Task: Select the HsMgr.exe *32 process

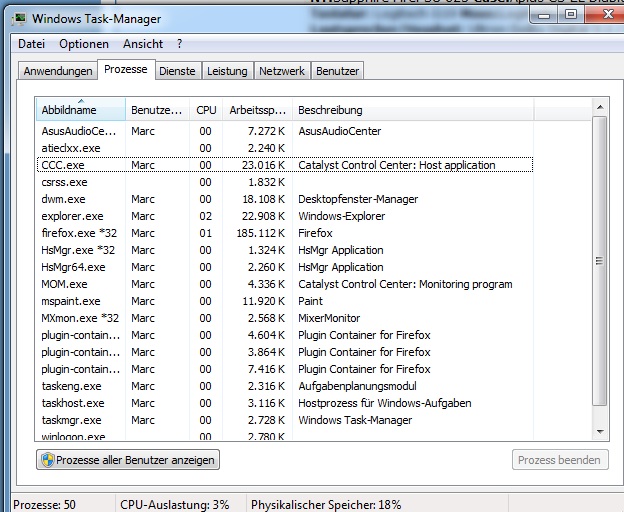Action: [285, 250]
